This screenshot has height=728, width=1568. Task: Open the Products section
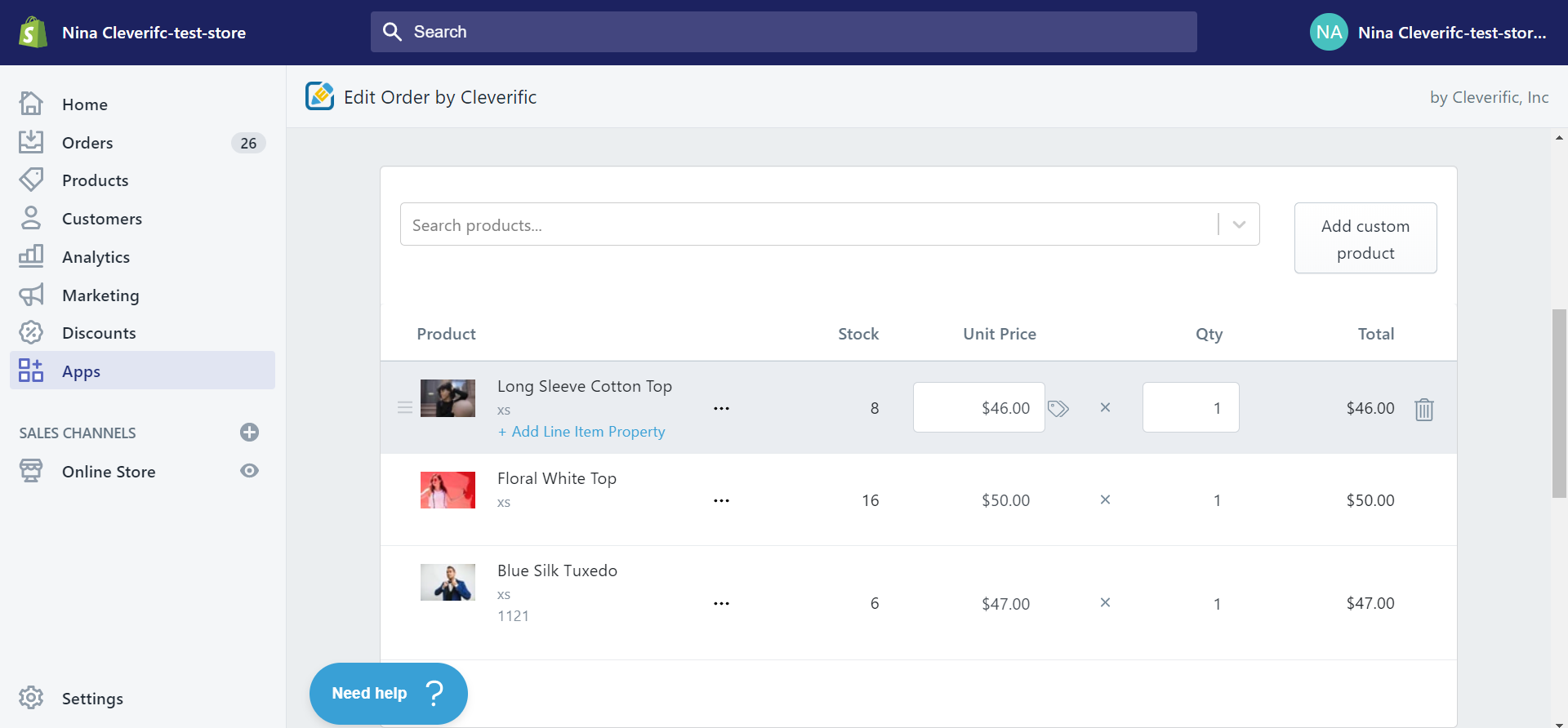(x=95, y=180)
